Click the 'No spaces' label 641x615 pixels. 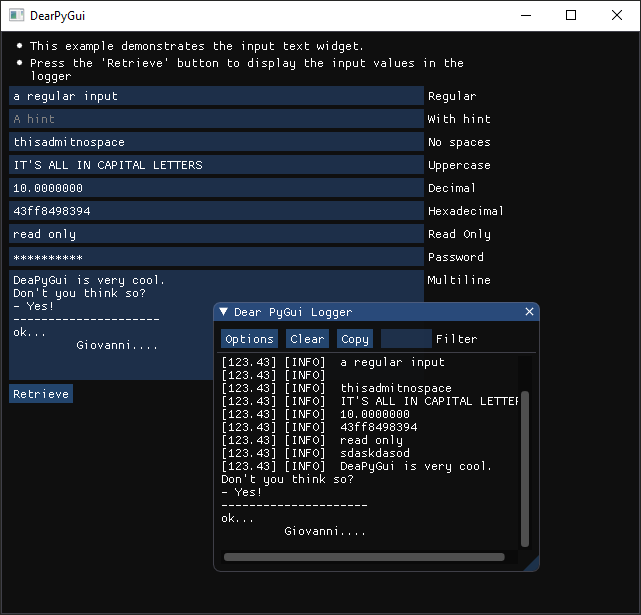point(459,142)
